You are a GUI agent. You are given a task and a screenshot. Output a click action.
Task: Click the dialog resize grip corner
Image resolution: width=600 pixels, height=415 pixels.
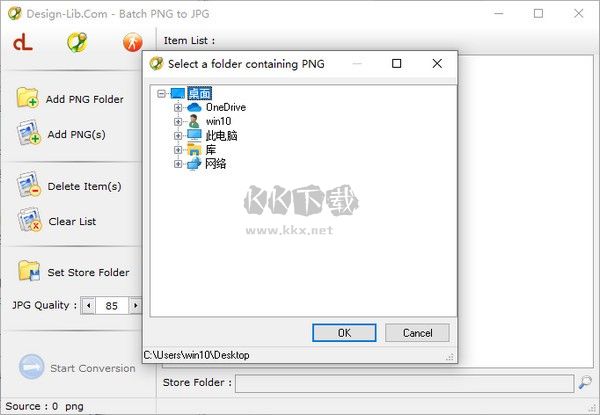(x=450, y=357)
